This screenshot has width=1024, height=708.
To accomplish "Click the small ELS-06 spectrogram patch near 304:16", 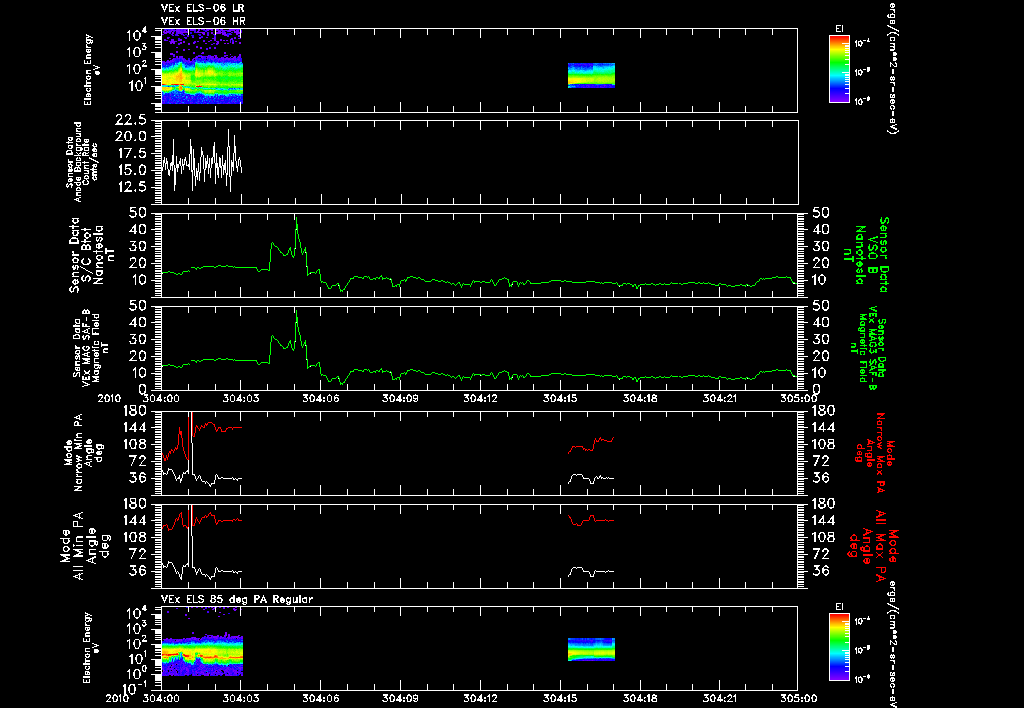I will click(x=591, y=75).
